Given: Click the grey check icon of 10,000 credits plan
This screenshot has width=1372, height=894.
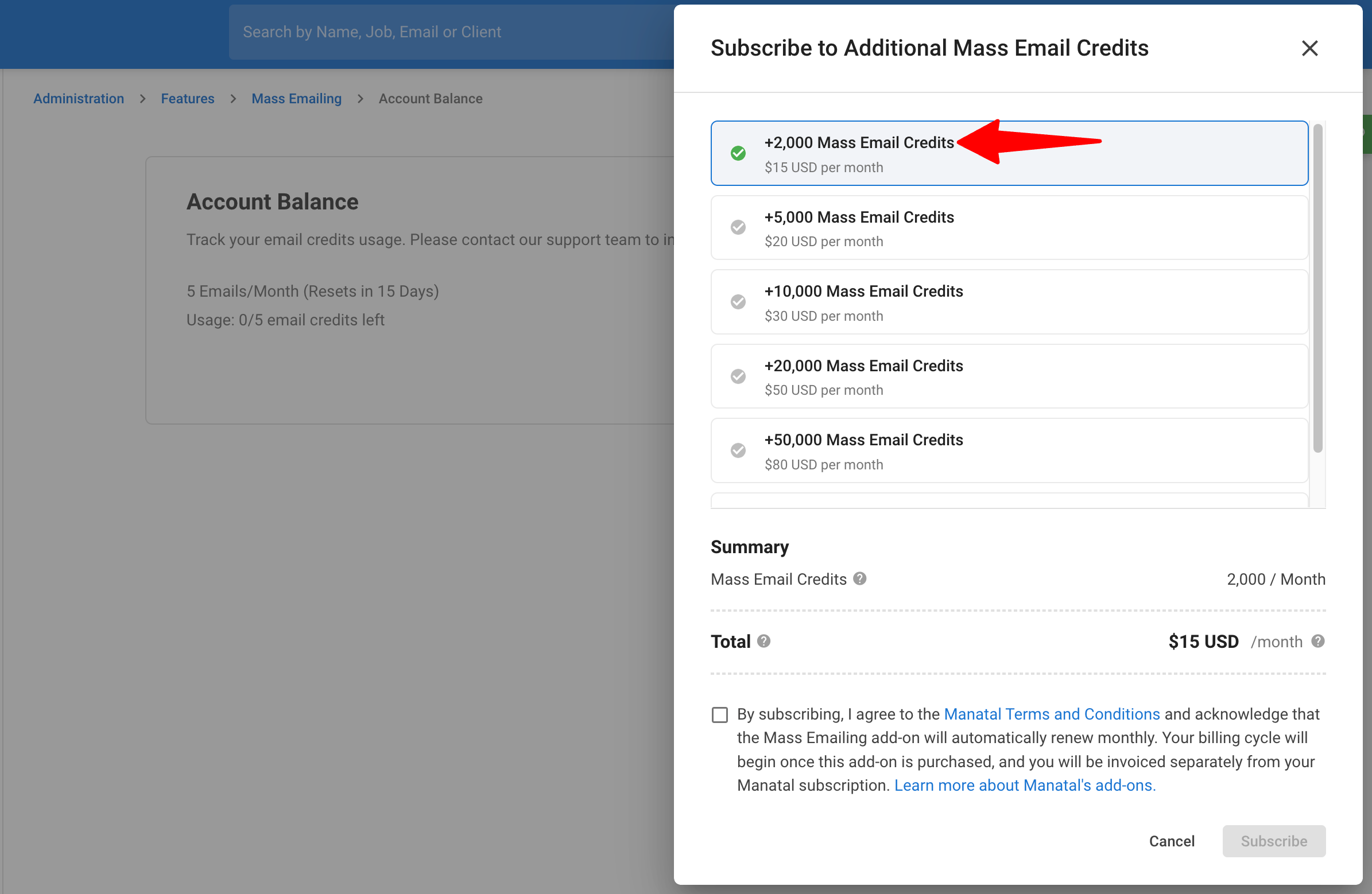Looking at the screenshot, I should click(x=738, y=301).
